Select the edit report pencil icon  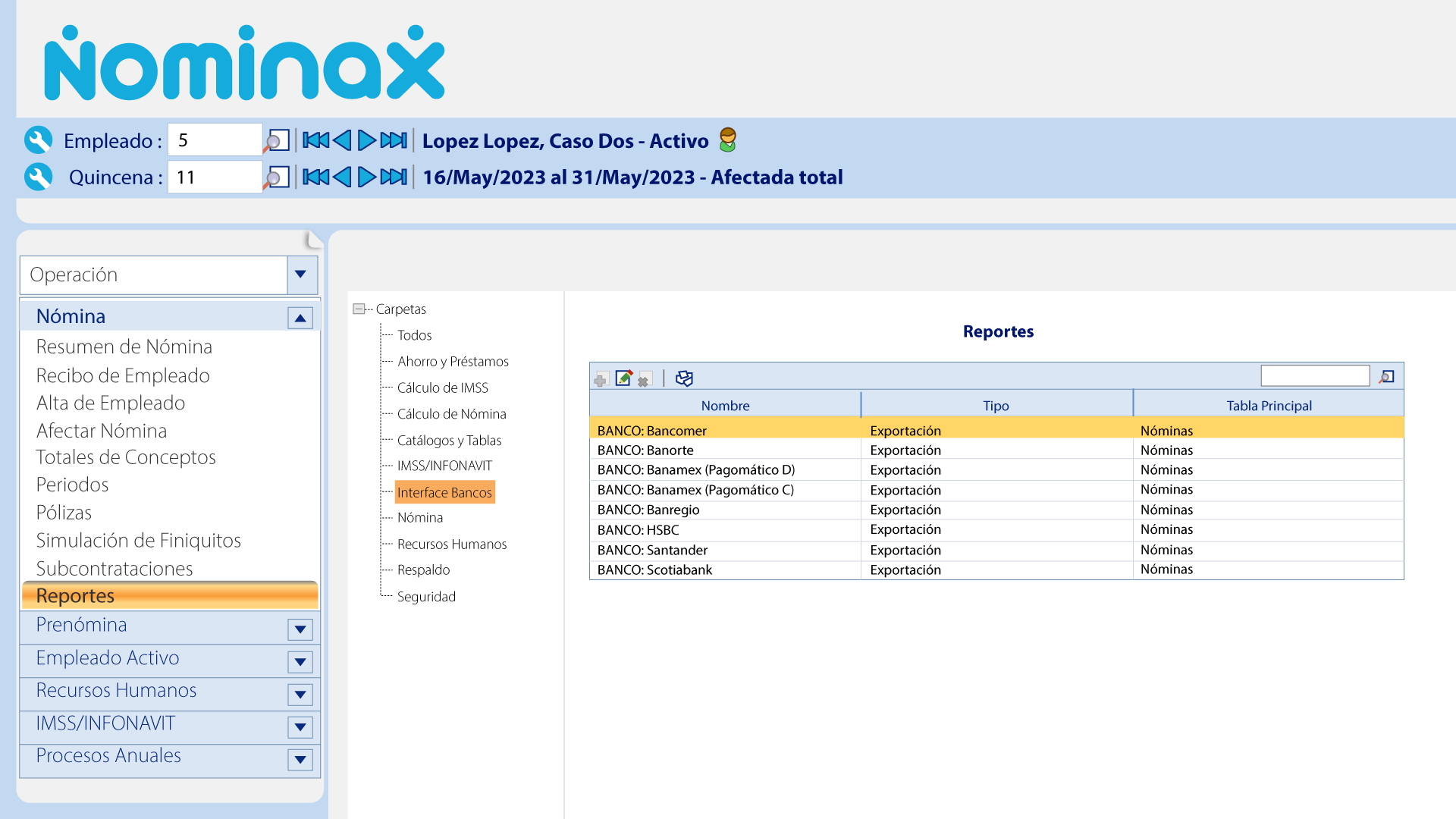click(623, 378)
